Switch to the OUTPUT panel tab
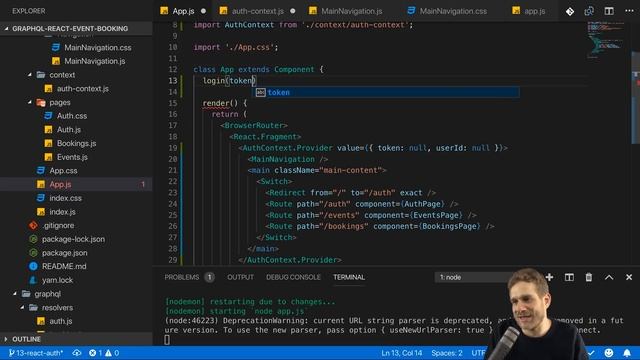 pyautogui.click(x=240, y=278)
